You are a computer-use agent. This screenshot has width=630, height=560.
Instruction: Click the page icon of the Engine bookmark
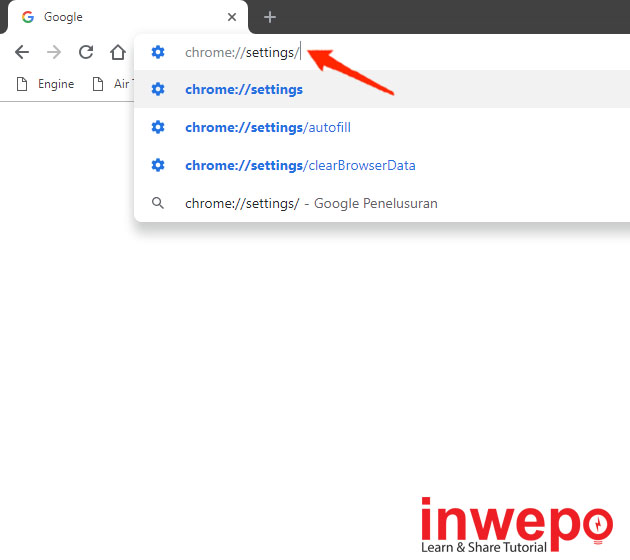tap(22, 84)
